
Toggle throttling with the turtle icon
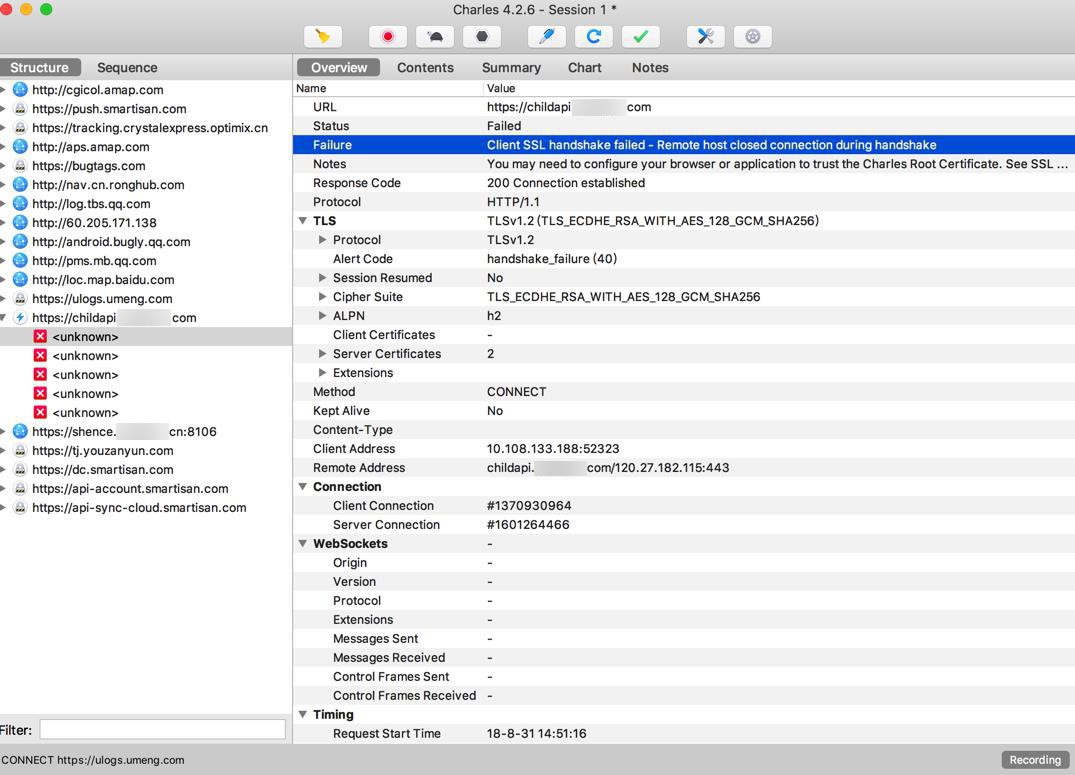(x=435, y=36)
